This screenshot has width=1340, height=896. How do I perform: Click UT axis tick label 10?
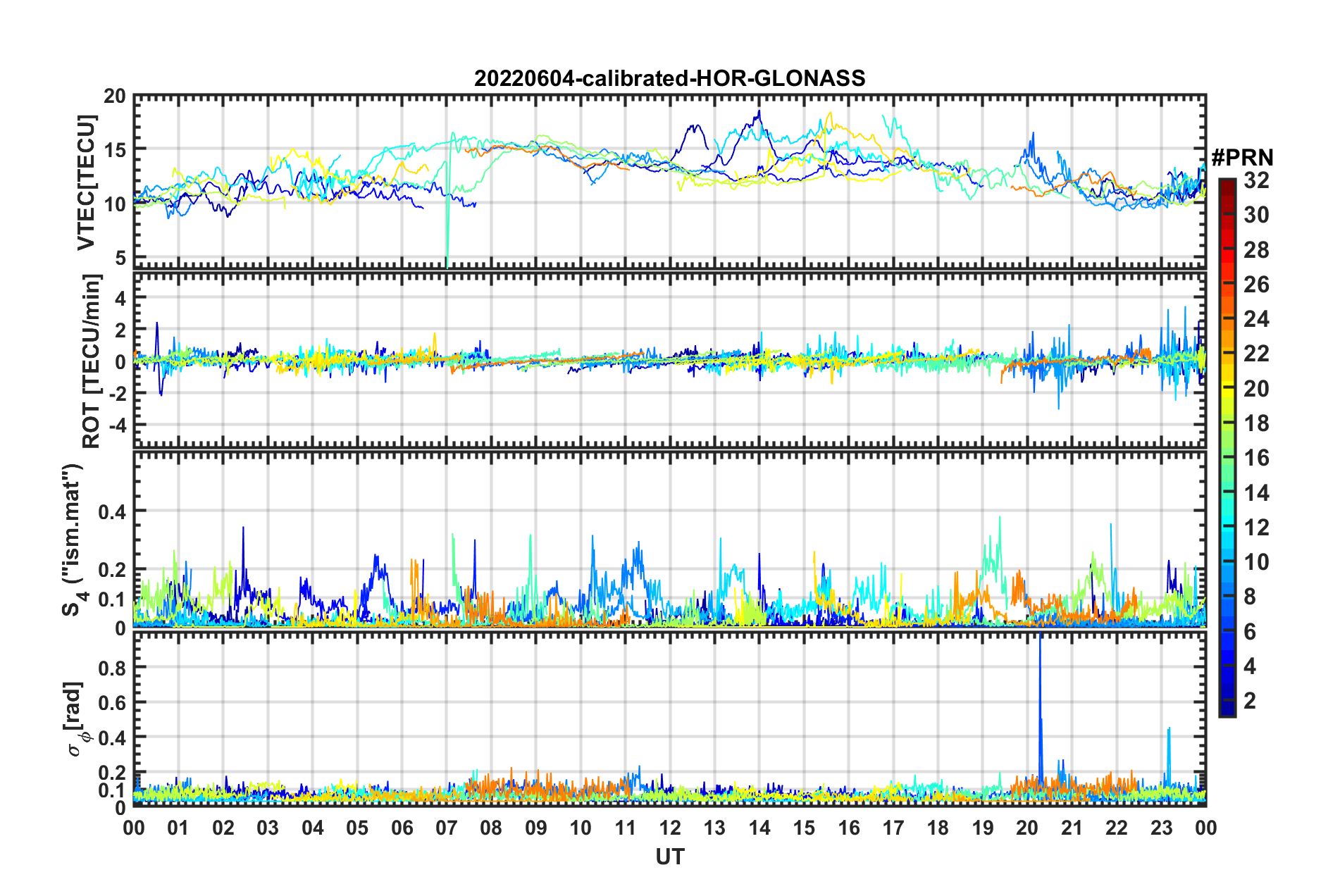click(581, 828)
